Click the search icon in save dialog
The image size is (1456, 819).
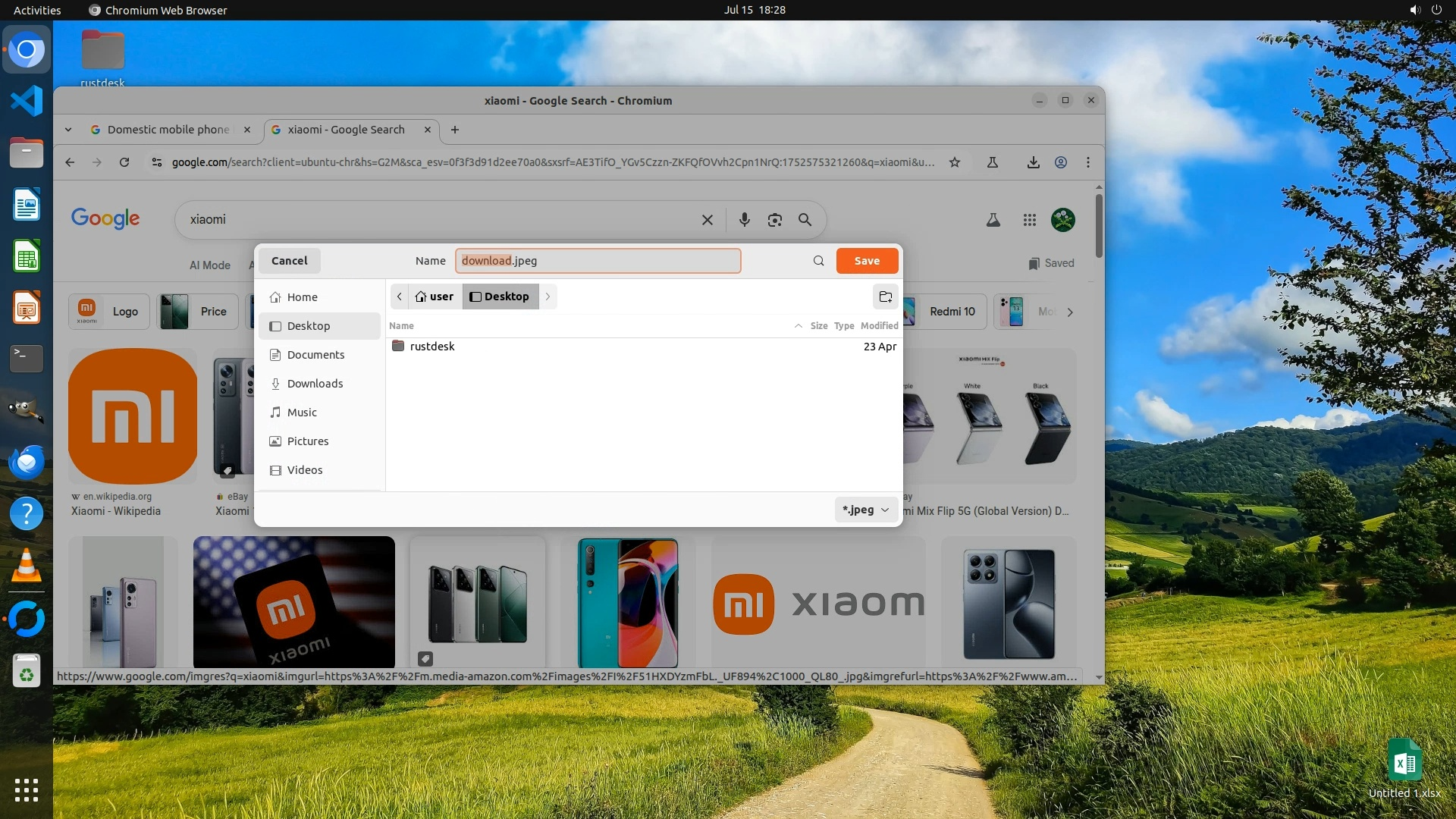pyautogui.click(x=818, y=261)
